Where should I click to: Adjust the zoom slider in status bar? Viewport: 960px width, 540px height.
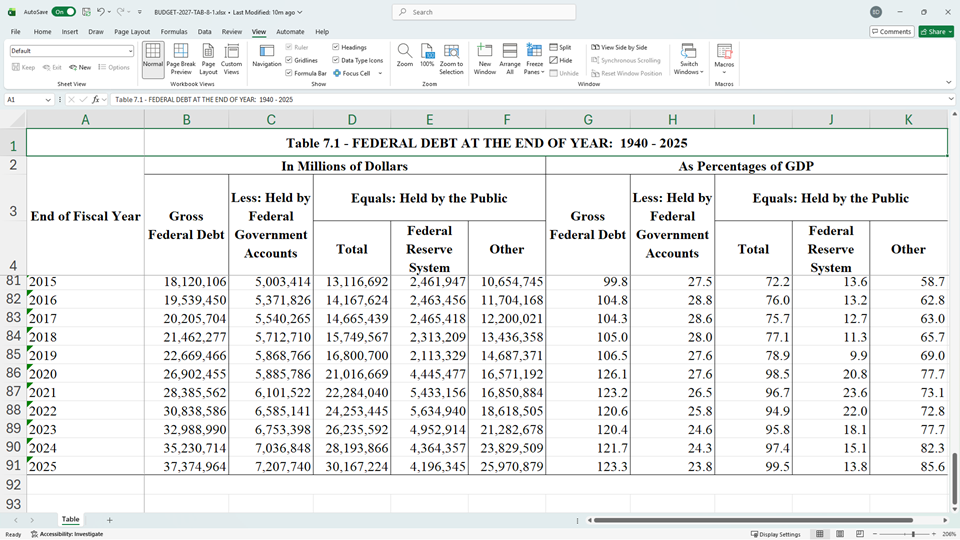point(914,534)
